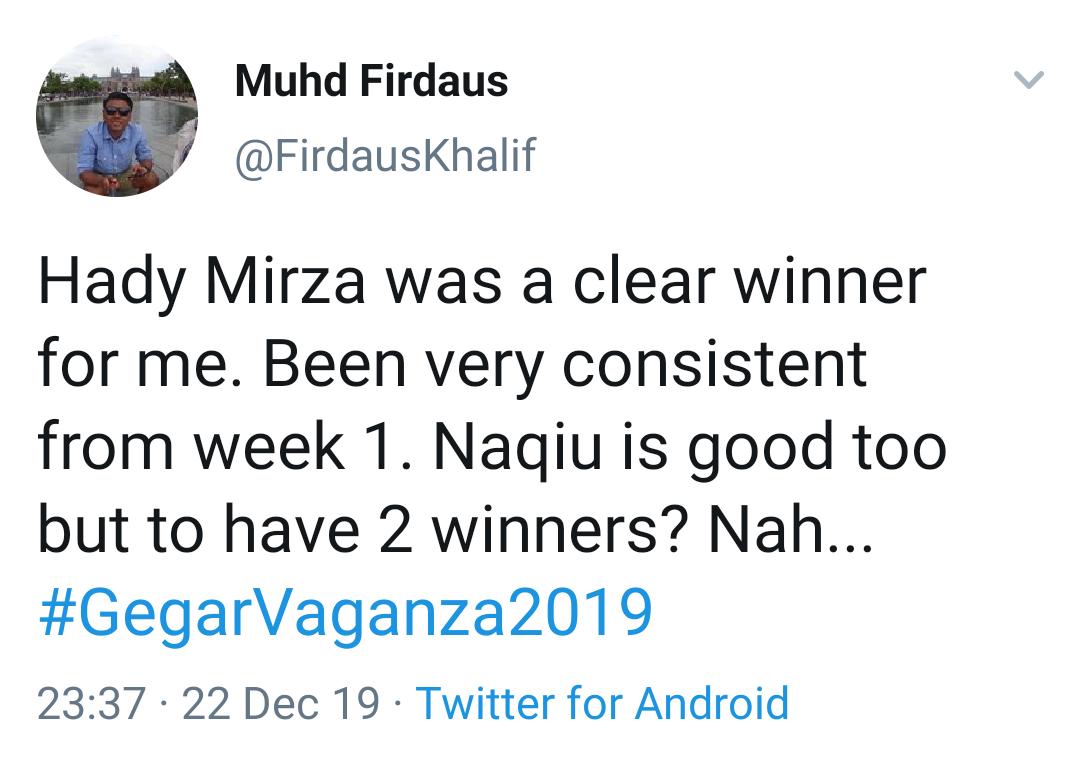Click the phrase "clear winner" in the tweet

click(749, 282)
